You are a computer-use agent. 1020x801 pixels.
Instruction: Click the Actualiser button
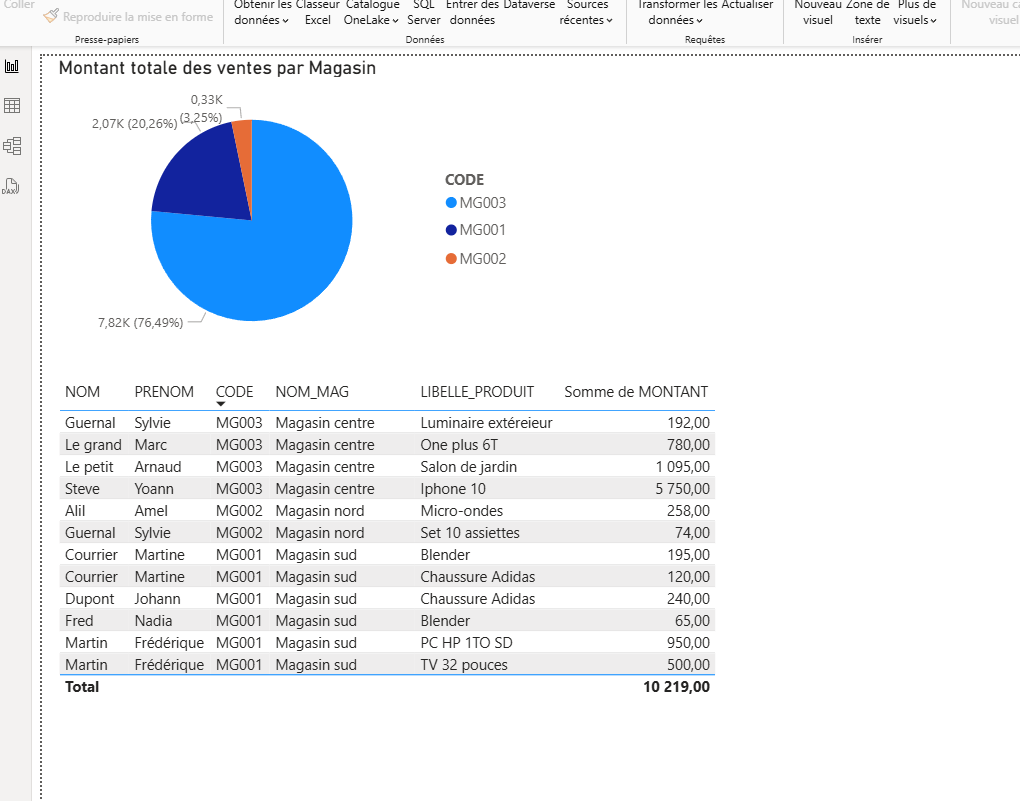point(748,6)
